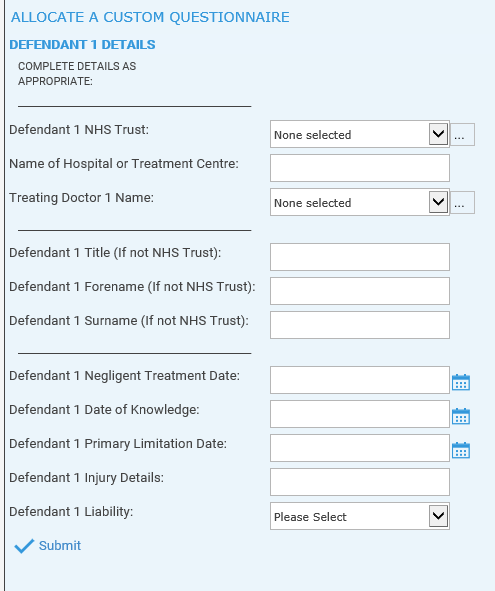Open calendar for Date of Knowledge
Viewport: 495px width, 591px height.
461,416
